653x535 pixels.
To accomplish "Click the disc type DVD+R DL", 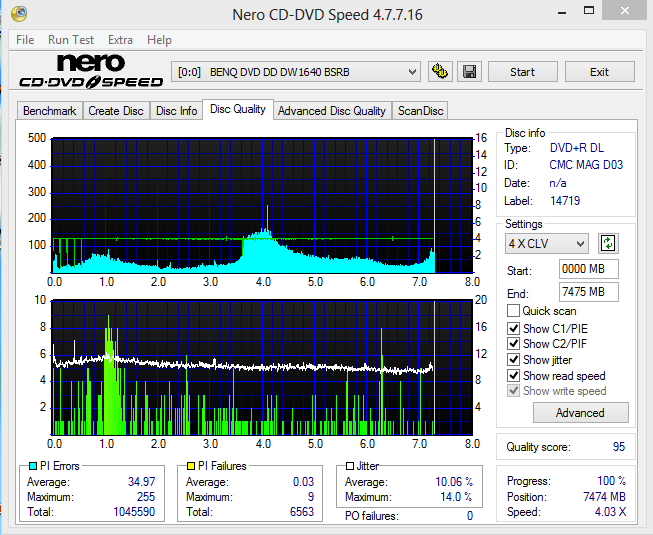I will [576, 148].
